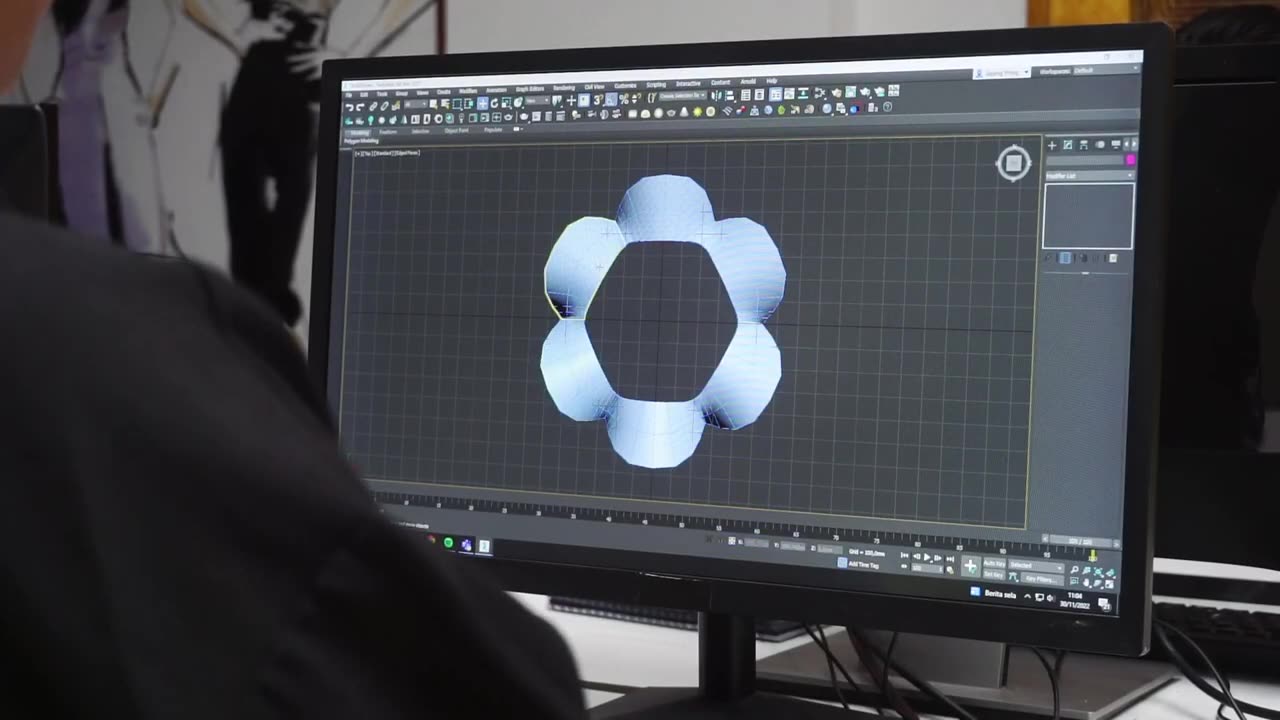This screenshot has height=720, width=1280.
Task: Toggle the Auto Key button
Action: [994, 563]
